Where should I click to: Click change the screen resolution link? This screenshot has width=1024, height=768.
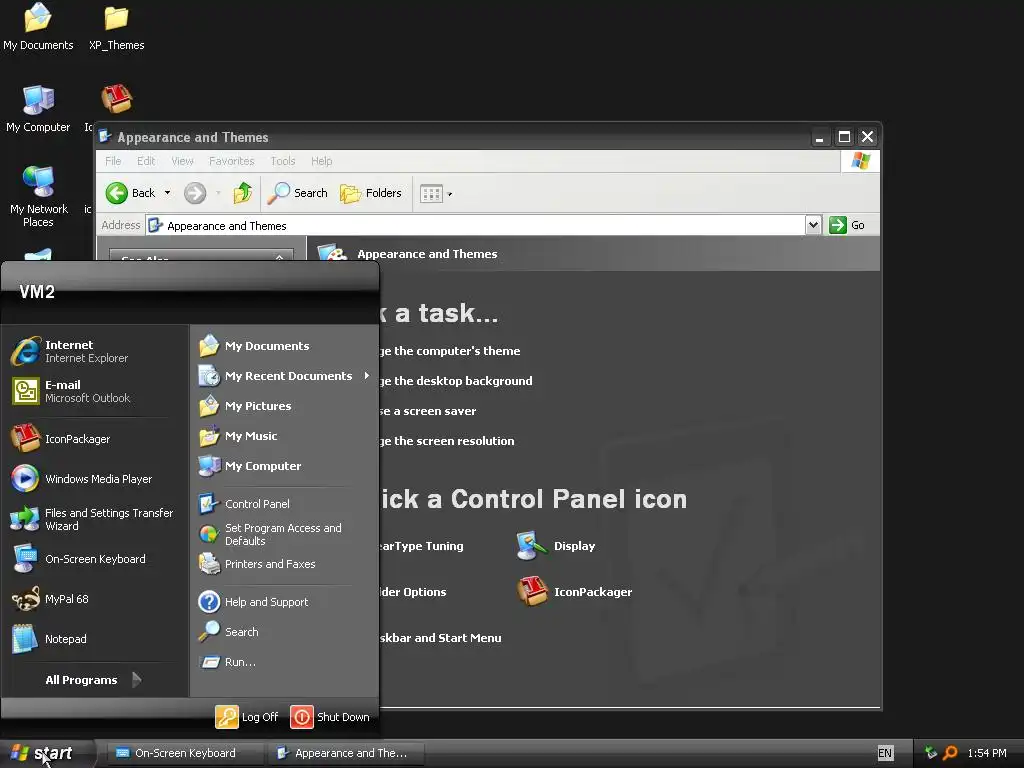pyautogui.click(x=447, y=441)
